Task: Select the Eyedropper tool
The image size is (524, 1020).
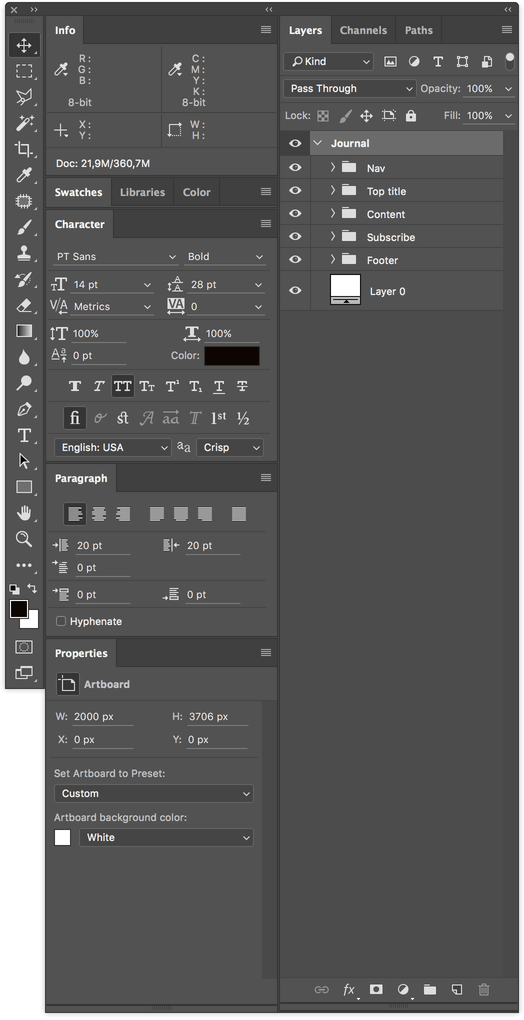Action: point(24,175)
